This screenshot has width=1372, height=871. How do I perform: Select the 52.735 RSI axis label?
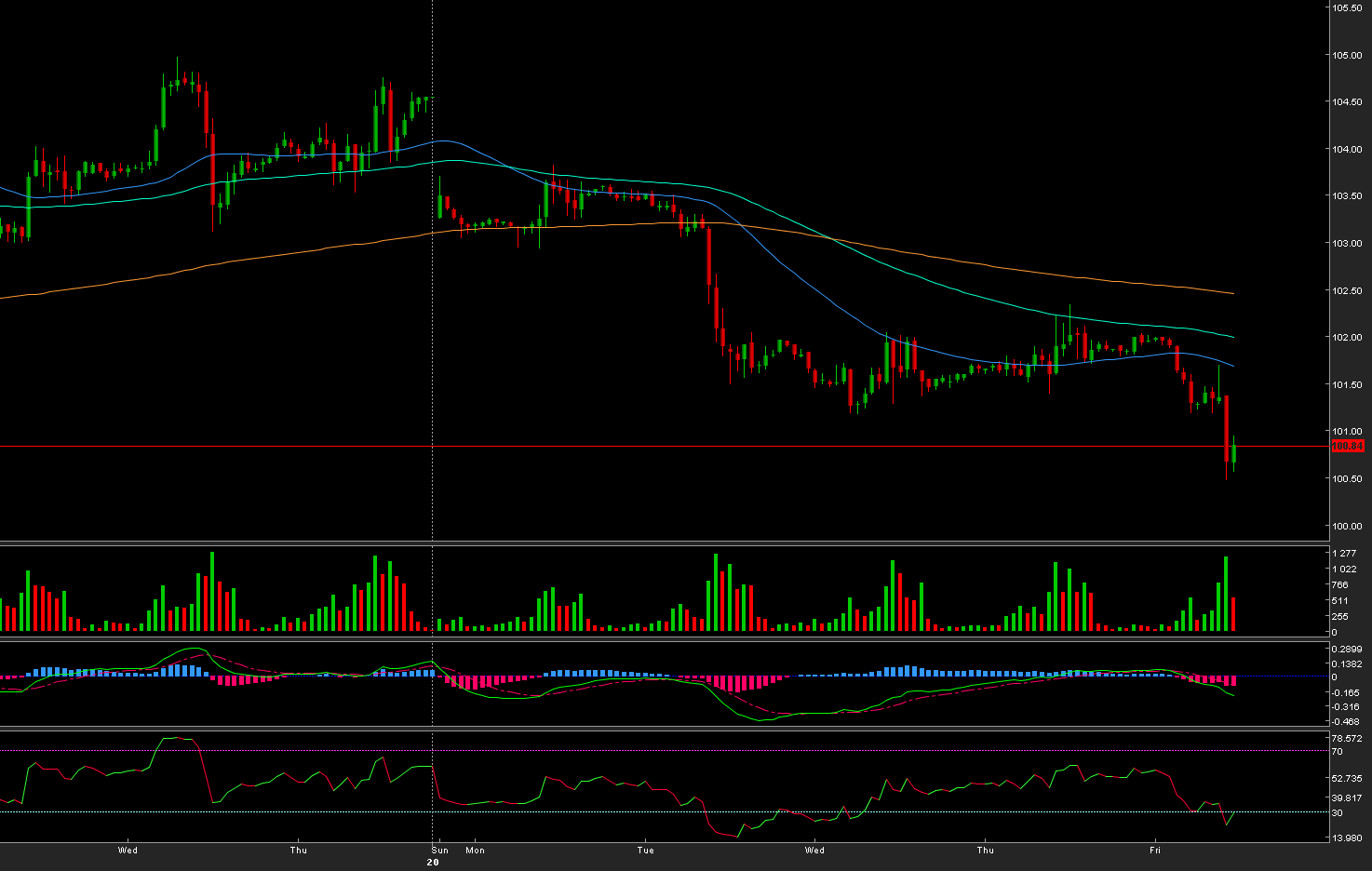(x=1347, y=778)
